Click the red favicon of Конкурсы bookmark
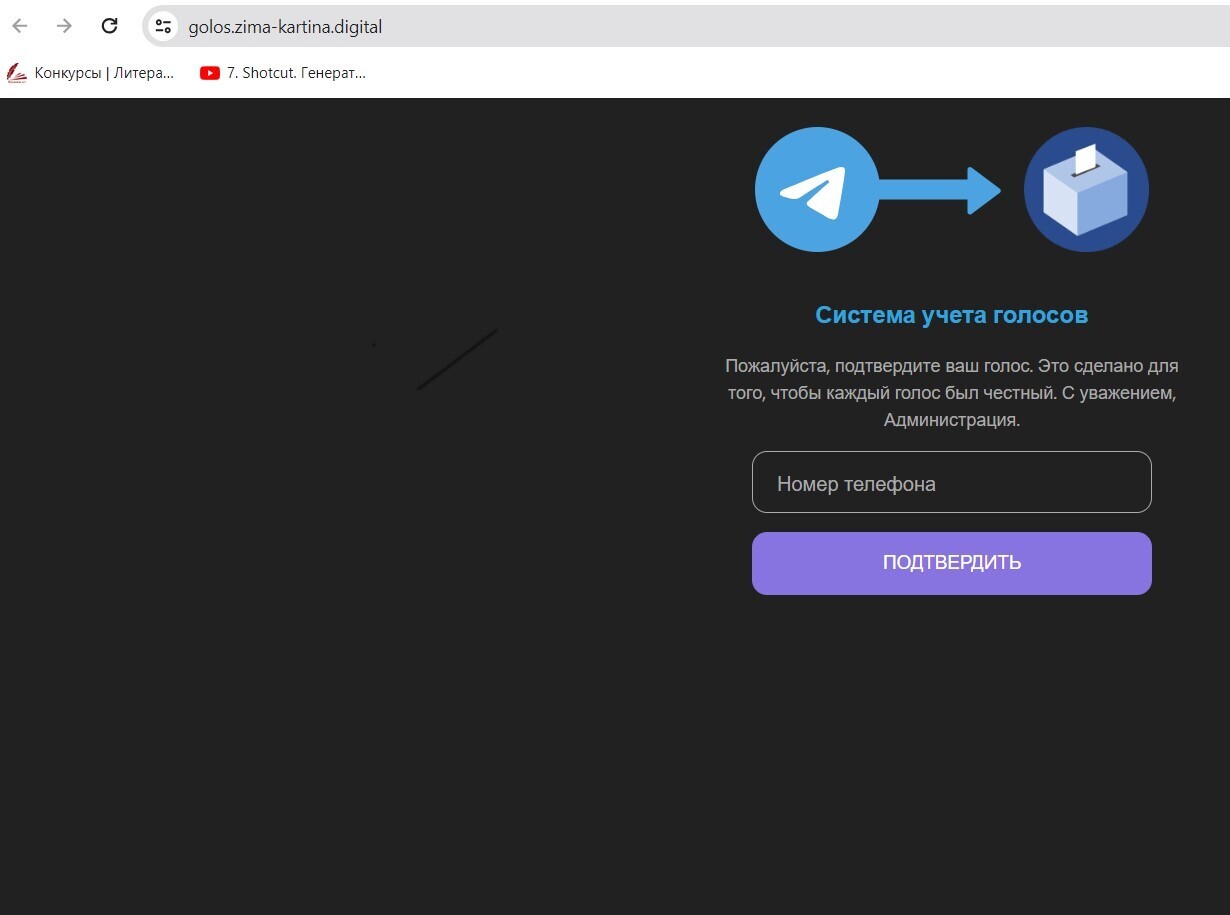The image size is (1230, 915). tap(17, 73)
